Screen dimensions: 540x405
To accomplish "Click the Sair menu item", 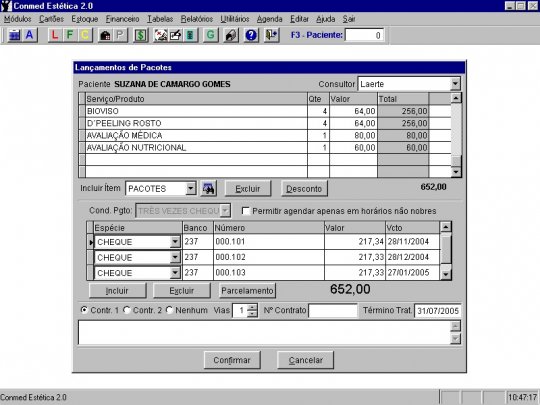I will click(349, 19).
